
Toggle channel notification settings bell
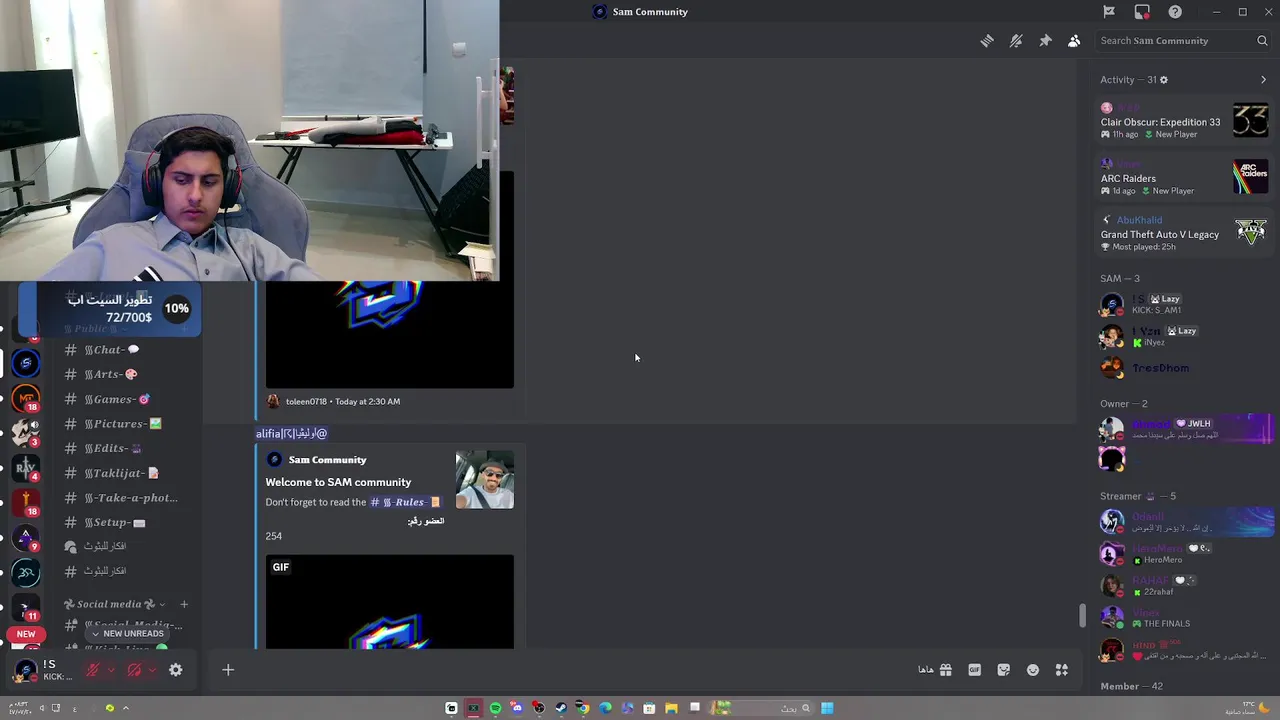(x=1016, y=41)
